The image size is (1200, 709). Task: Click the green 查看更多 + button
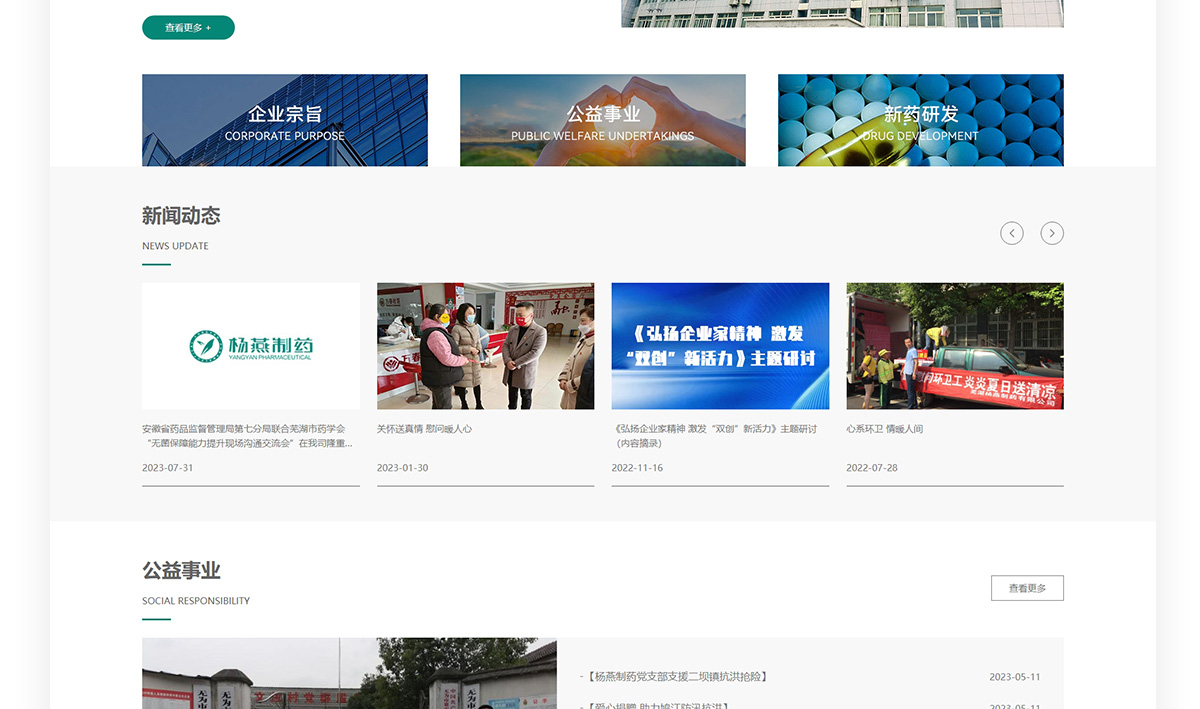tap(188, 28)
